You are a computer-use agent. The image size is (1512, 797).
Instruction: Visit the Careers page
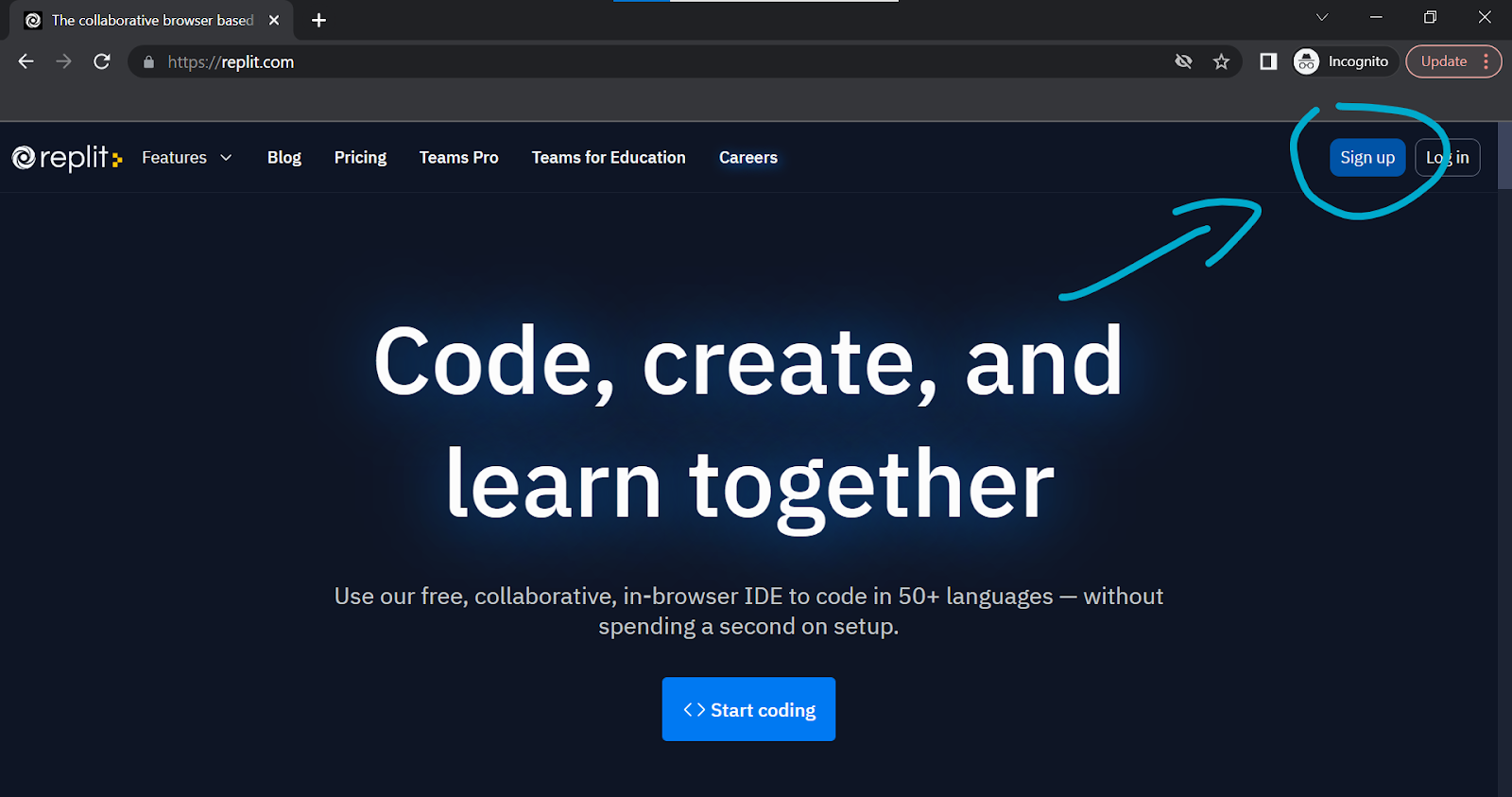pos(748,158)
